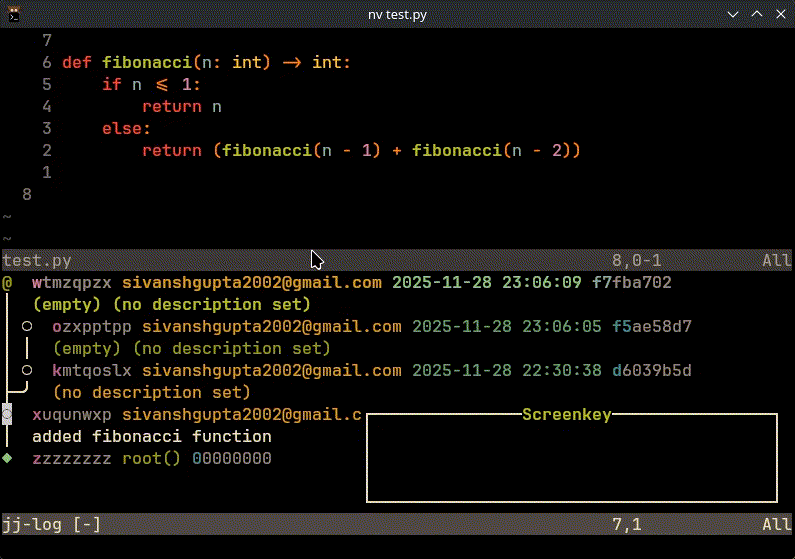Click the diamond marker of the root commit
Screen dimensions: 795x559
(8, 458)
